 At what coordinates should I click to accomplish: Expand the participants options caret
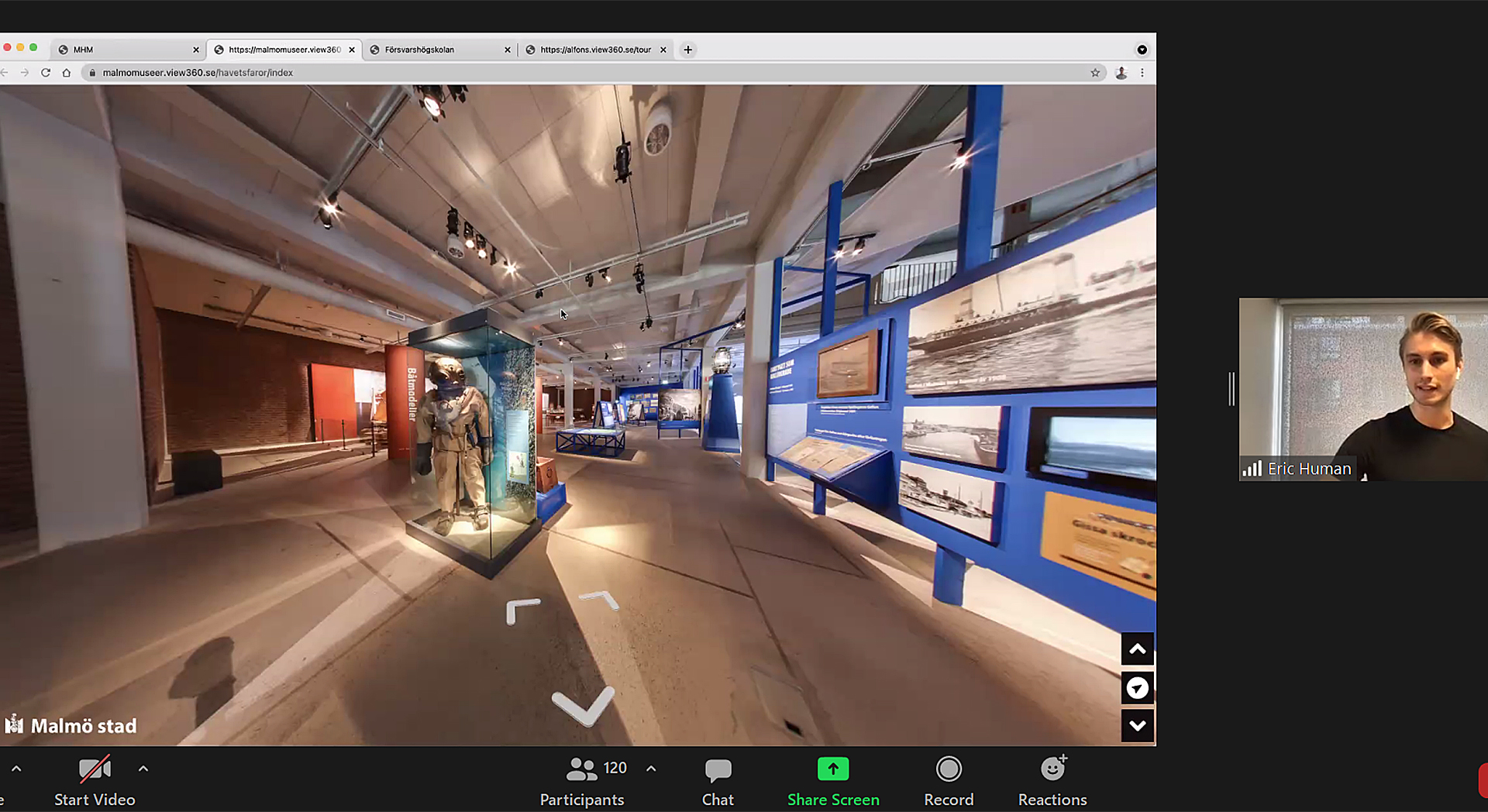click(651, 769)
